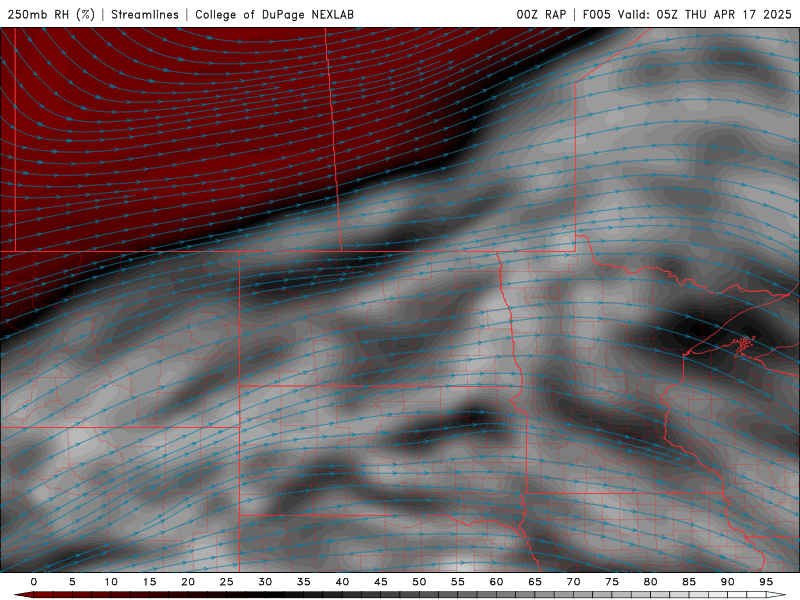Click the colorbar label "50"
Screen dimensions: 800x600
point(419,582)
